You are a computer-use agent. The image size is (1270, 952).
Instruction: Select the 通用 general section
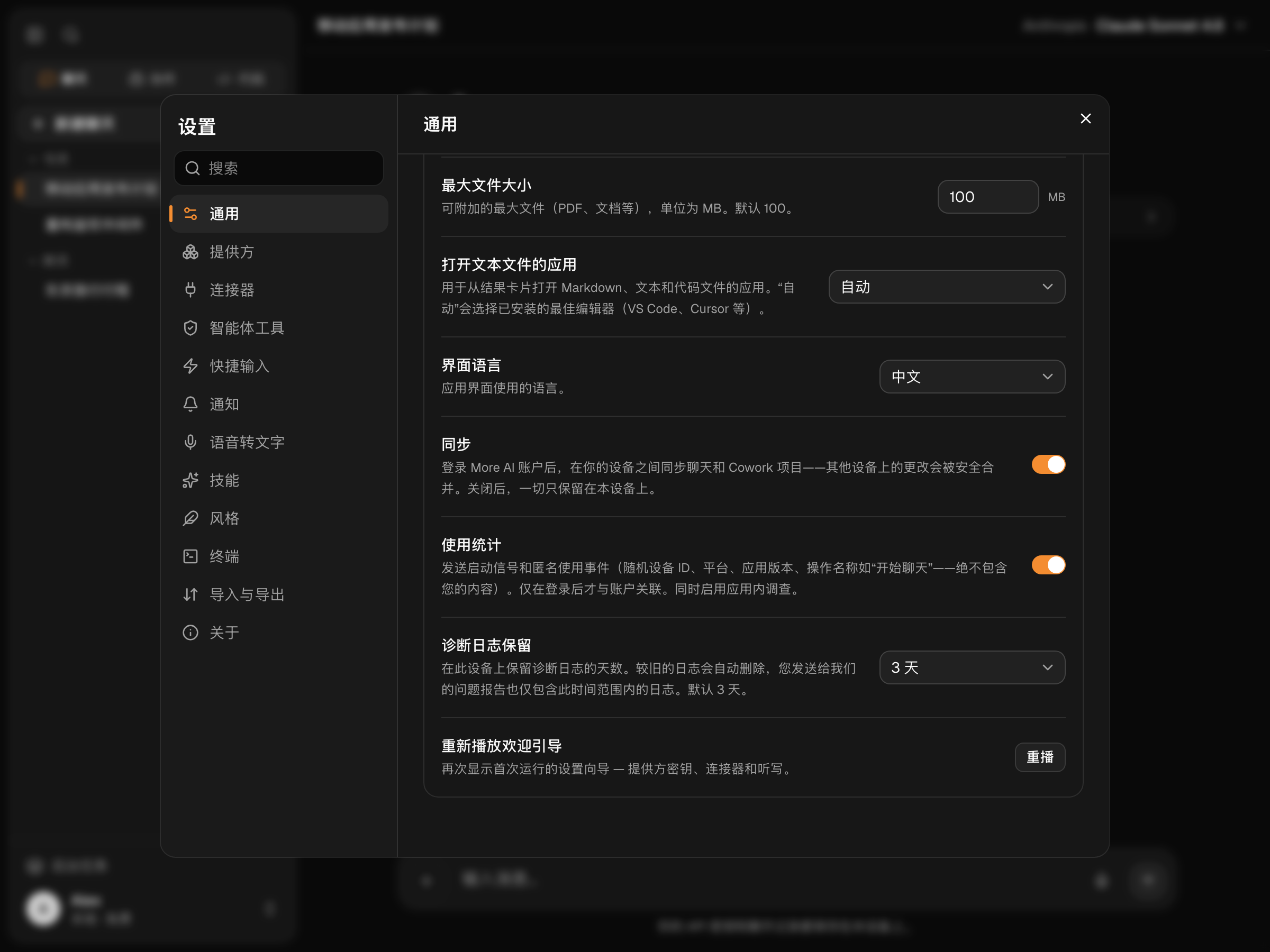click(x=279, y=214)
